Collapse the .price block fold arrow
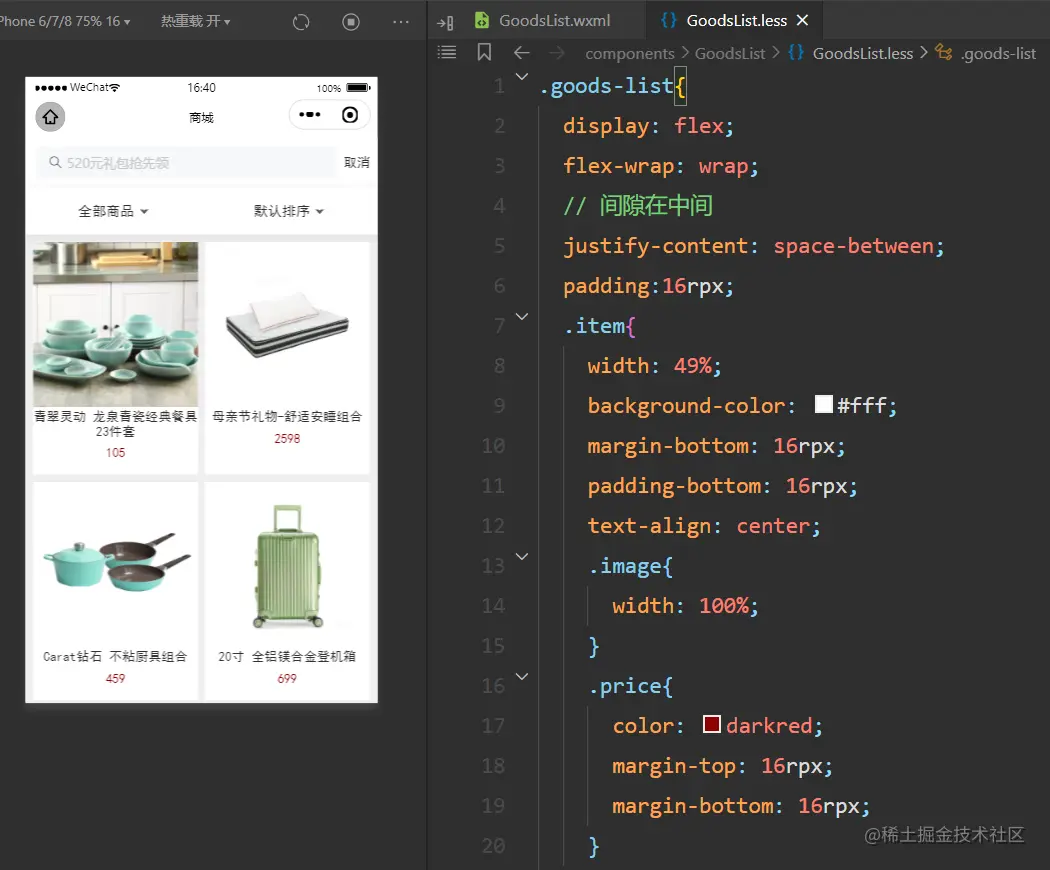 point(522,676)
